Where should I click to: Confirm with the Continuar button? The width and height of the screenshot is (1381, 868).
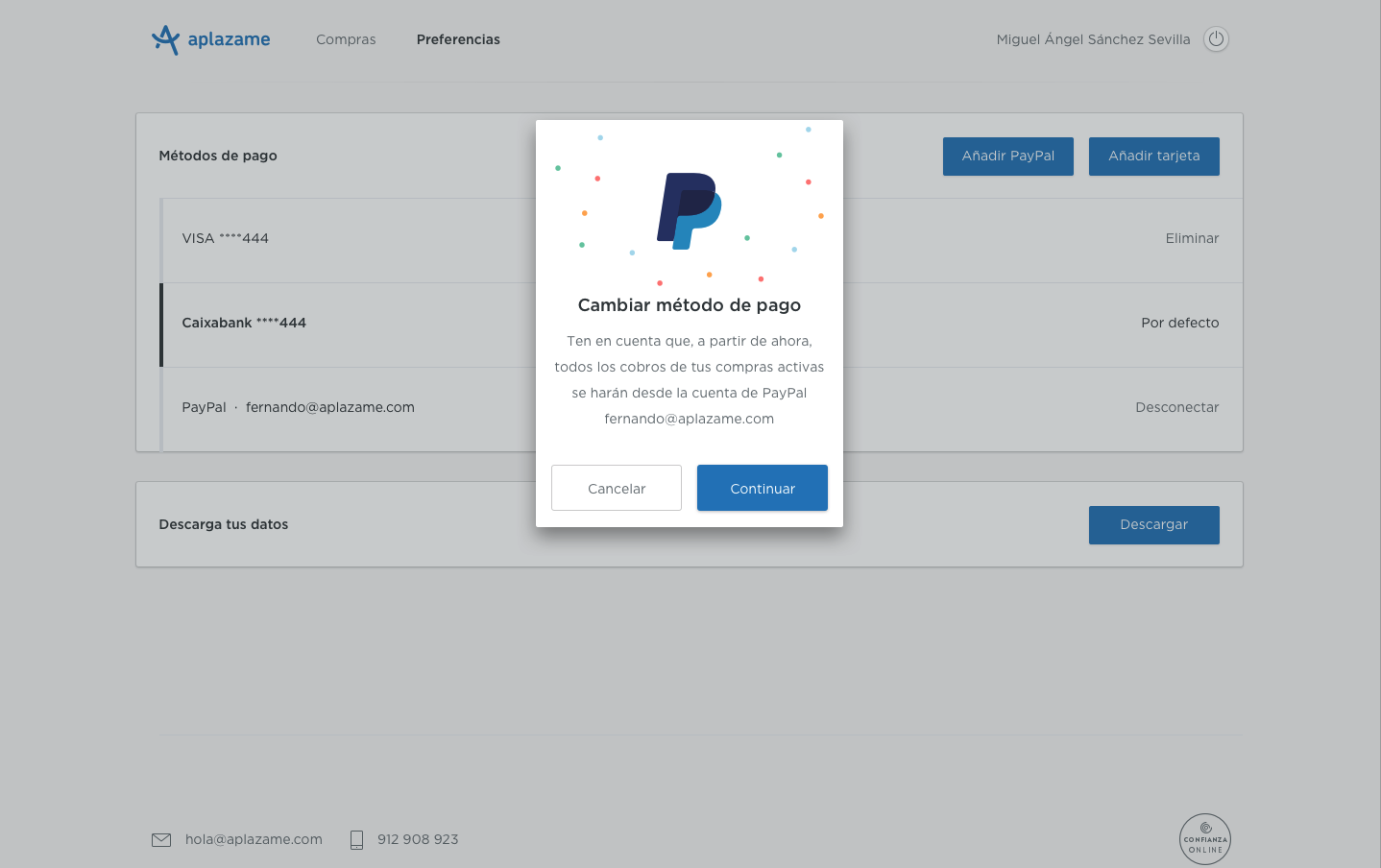pyautogui.click(x=763, y=488)
